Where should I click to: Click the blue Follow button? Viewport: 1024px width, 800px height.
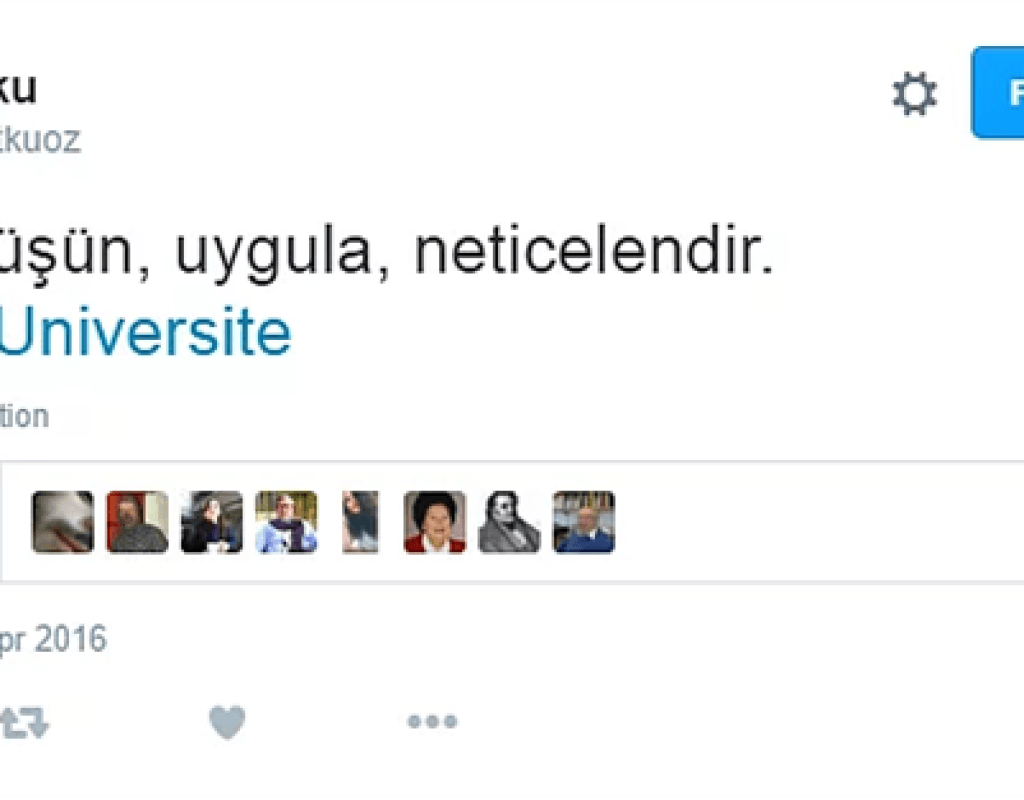(x=999, y=93)
